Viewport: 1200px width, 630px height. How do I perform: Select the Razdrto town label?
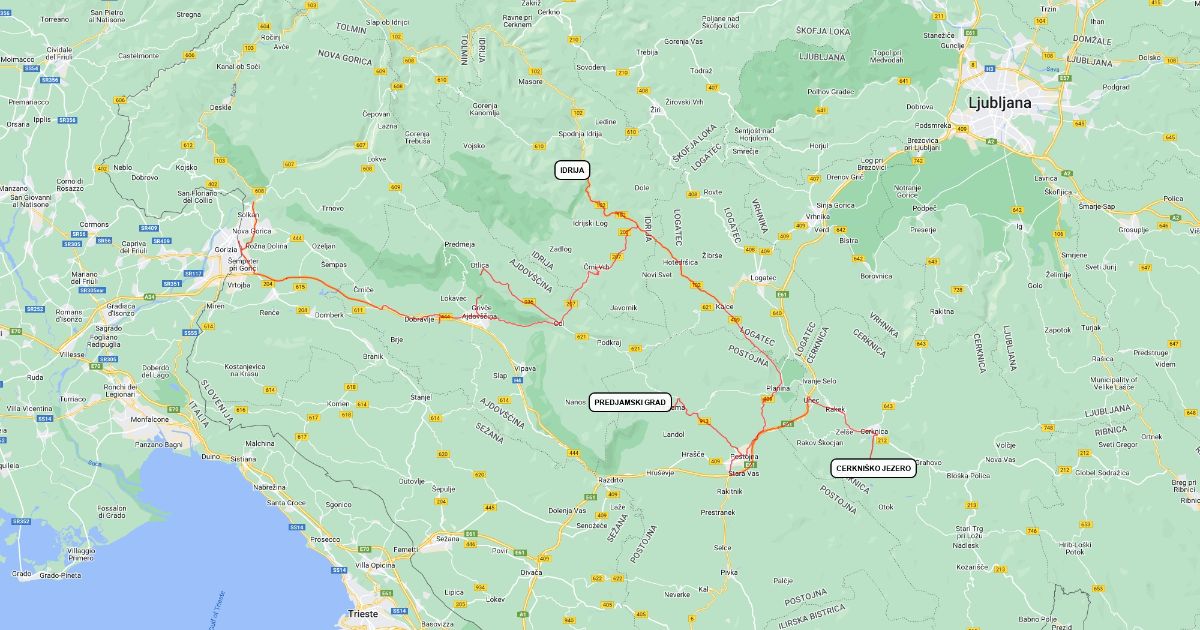tap(611, 480)
